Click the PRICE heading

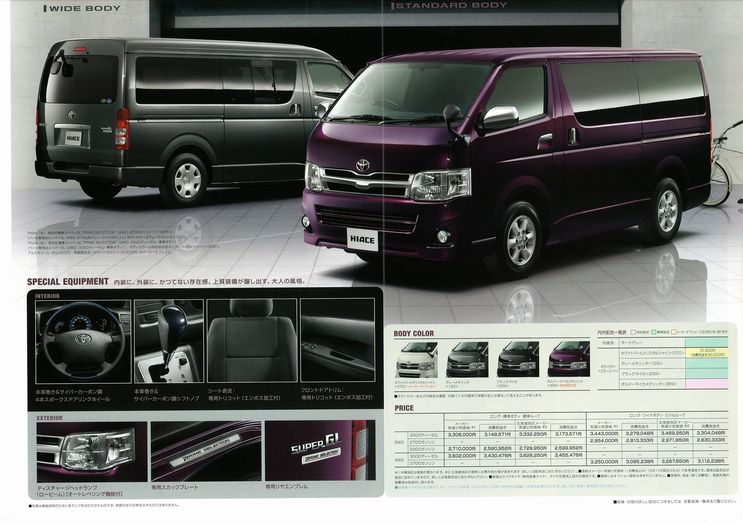point(404,408)
